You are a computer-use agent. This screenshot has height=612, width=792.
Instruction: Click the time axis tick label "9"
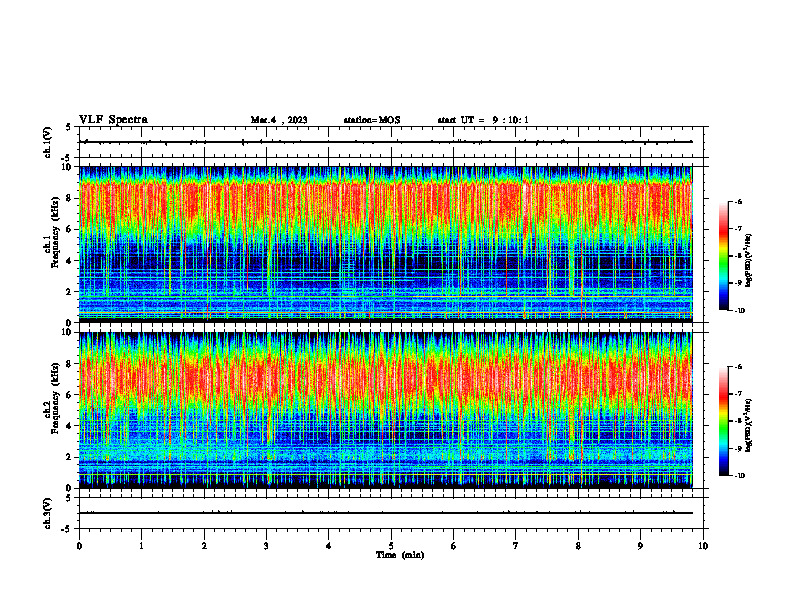640,546
